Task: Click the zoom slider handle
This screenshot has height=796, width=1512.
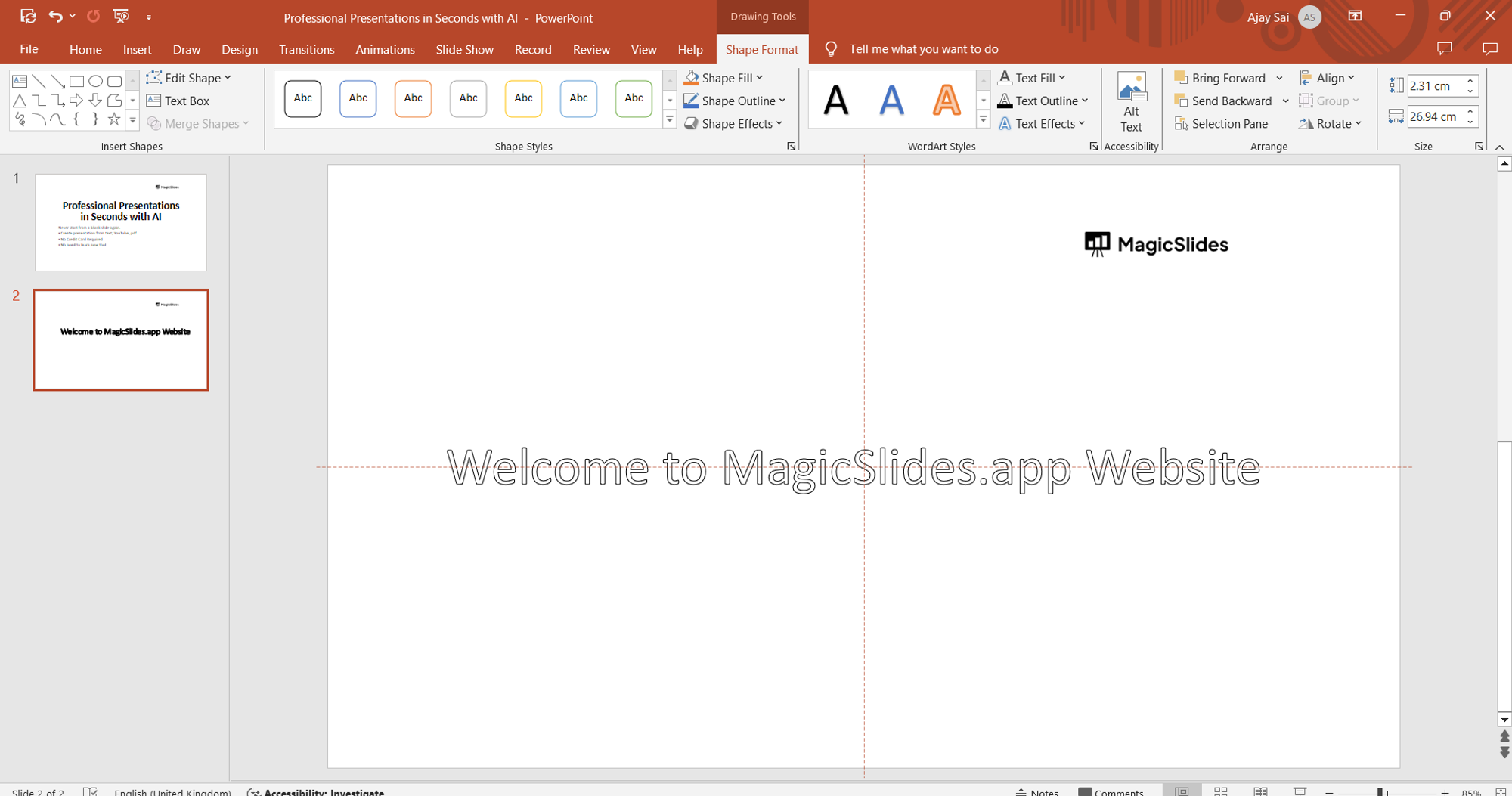Action: [1380, 791]
